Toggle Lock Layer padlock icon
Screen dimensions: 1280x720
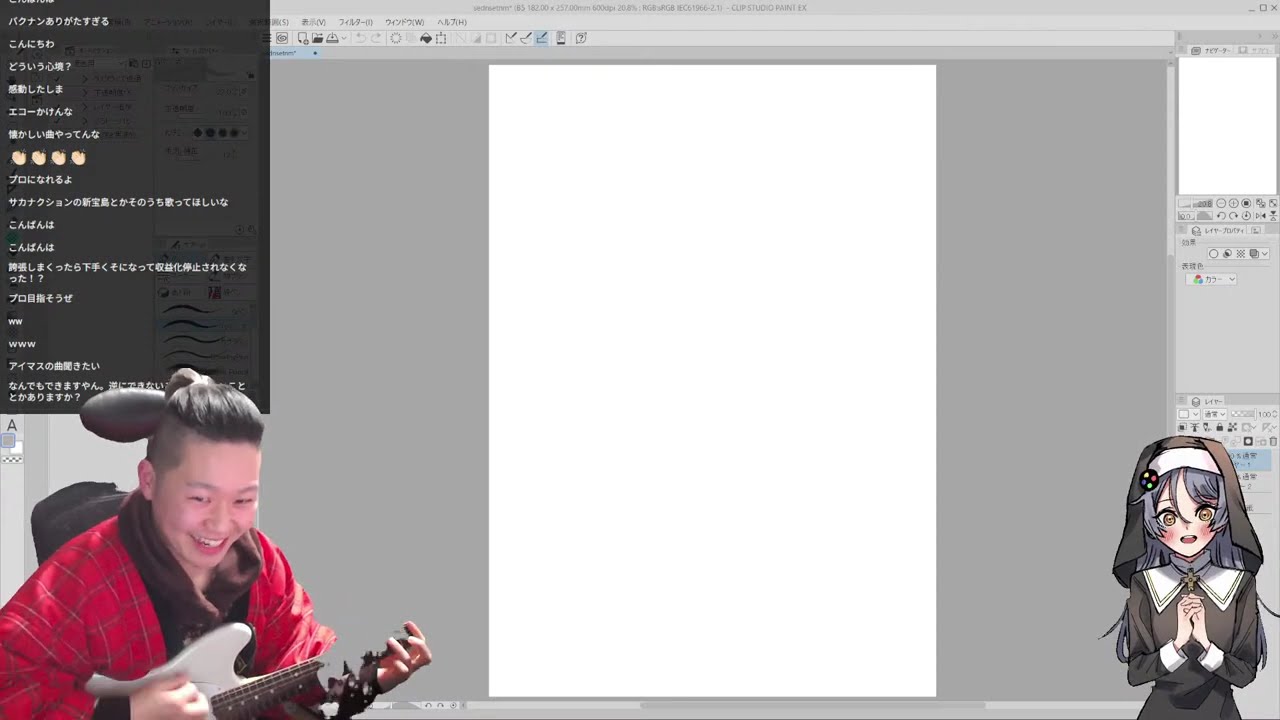[1220, 427]
